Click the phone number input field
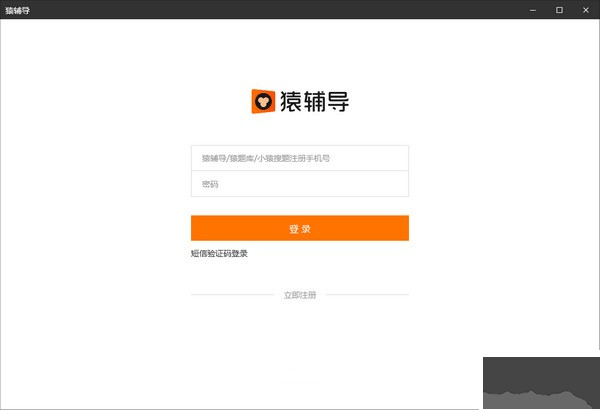This screenshot has width=600, height=410. click(300, 158)
